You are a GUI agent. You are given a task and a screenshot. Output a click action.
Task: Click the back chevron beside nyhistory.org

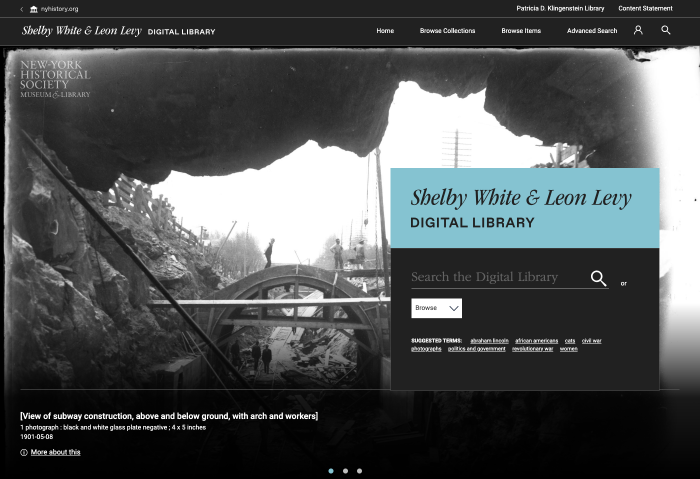click(x=21, y=9)
